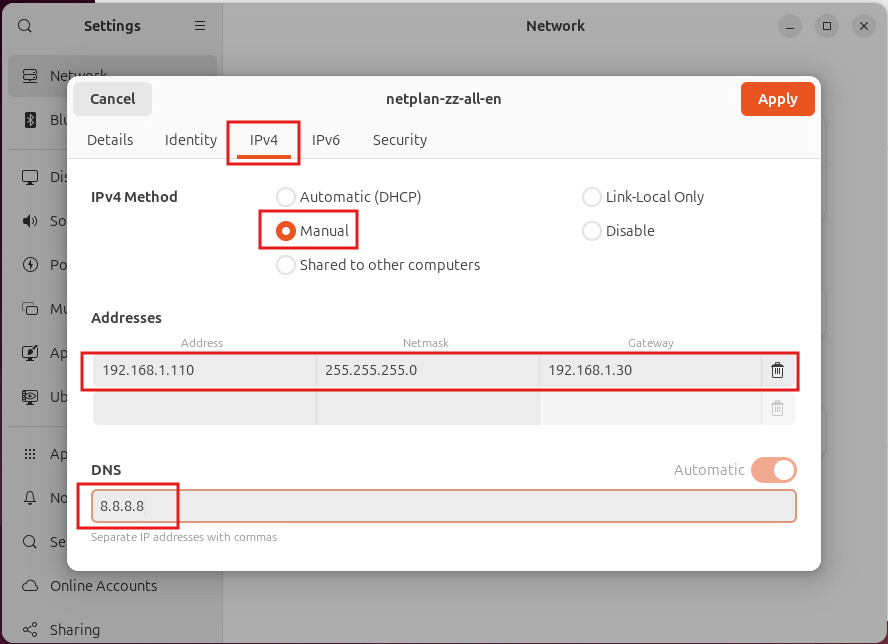
Task: Maximize the Settings window
Action: [x=827, y=26]
